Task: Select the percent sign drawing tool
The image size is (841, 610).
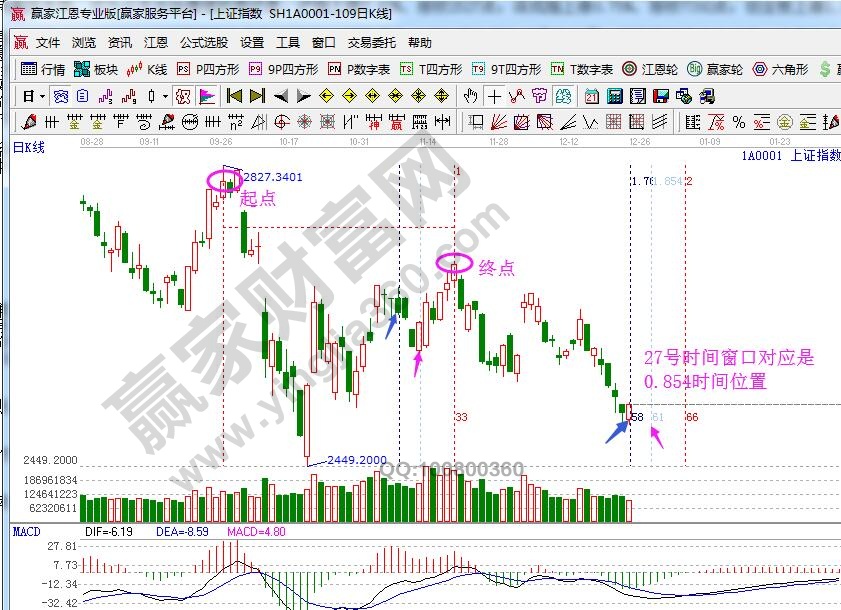Action: 738,122
